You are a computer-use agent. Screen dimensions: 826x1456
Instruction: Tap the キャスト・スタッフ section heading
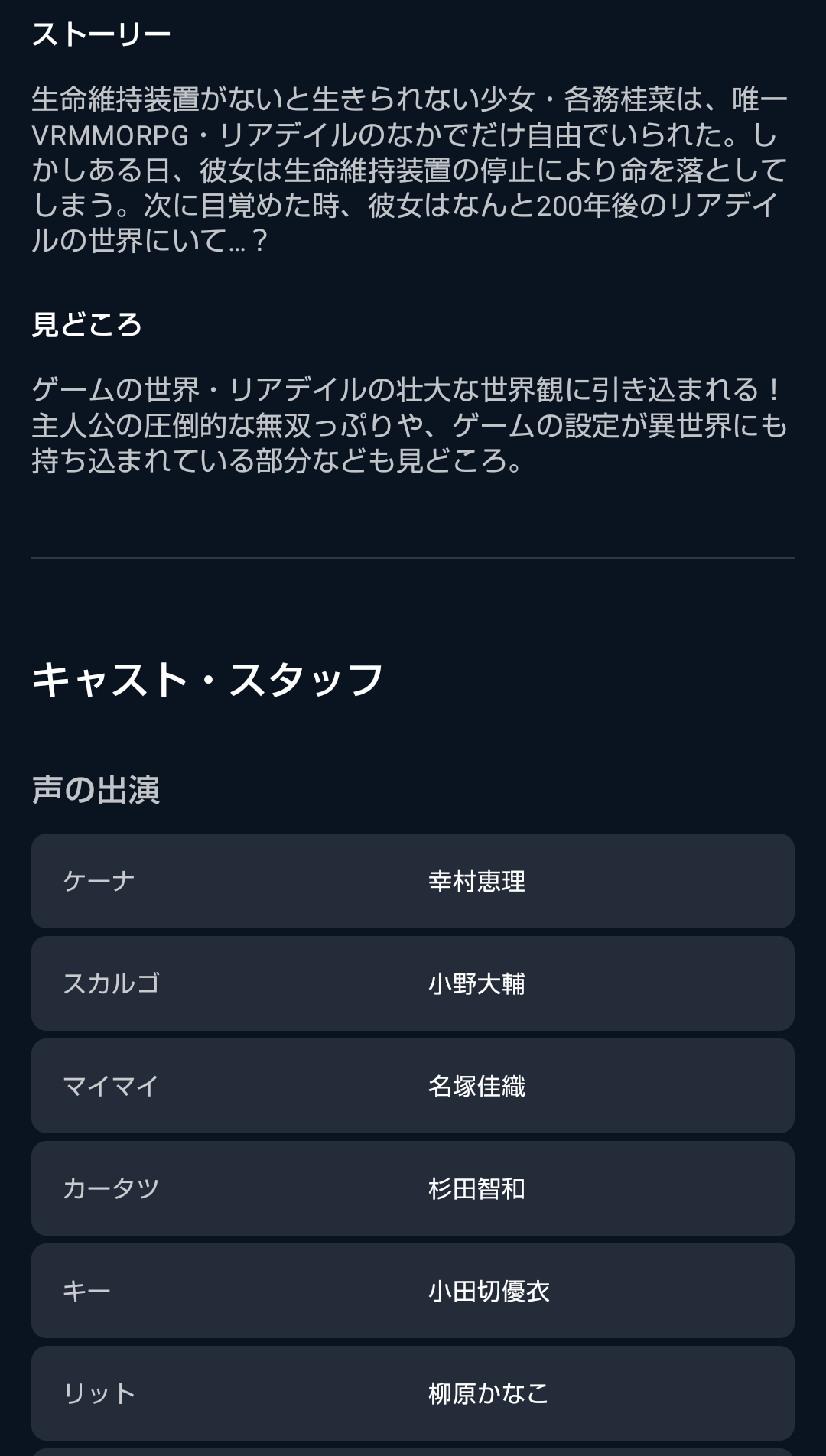coord(207,679)
